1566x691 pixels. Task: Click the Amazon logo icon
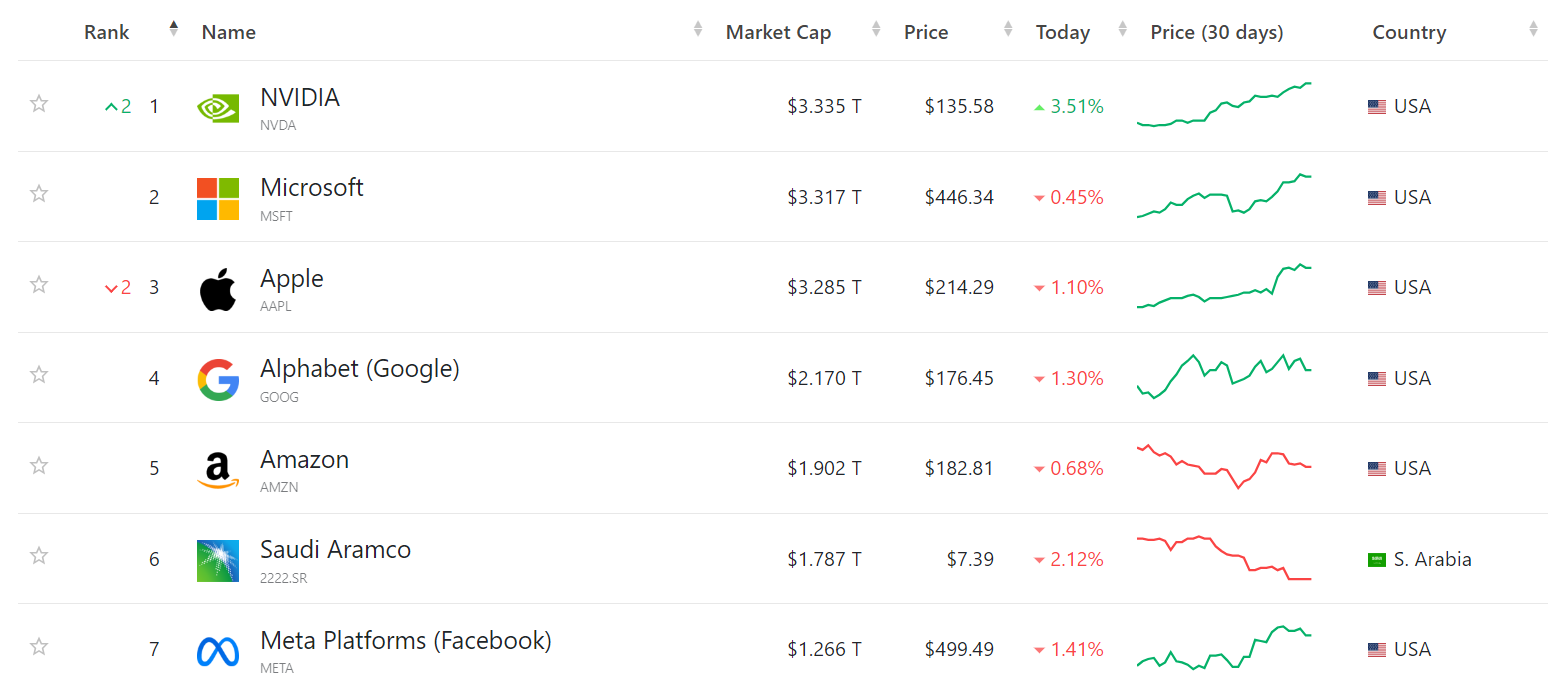[x=218, y=470]
